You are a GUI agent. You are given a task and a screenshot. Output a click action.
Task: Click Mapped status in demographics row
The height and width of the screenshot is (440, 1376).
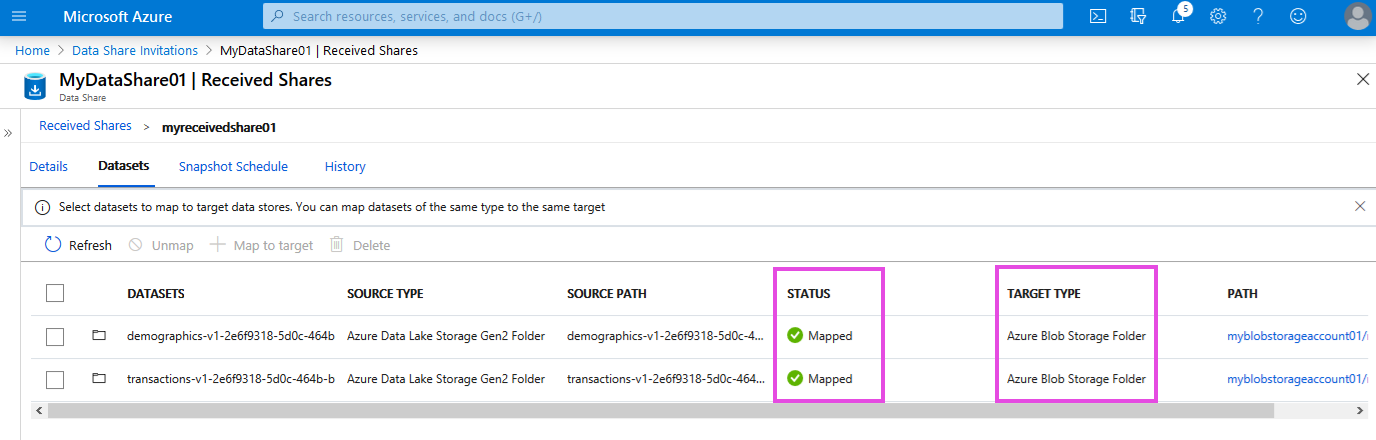[x=820, y=336]
